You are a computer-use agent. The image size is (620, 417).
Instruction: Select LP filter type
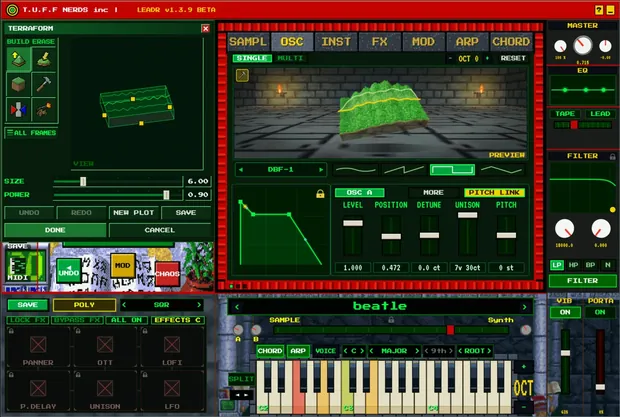point(557,265)
